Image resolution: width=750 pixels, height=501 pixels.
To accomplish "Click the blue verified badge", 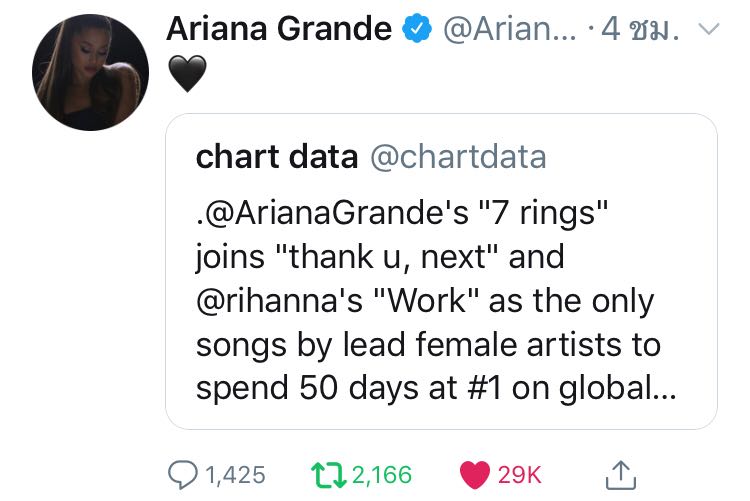I will click(x=417, y=29).
